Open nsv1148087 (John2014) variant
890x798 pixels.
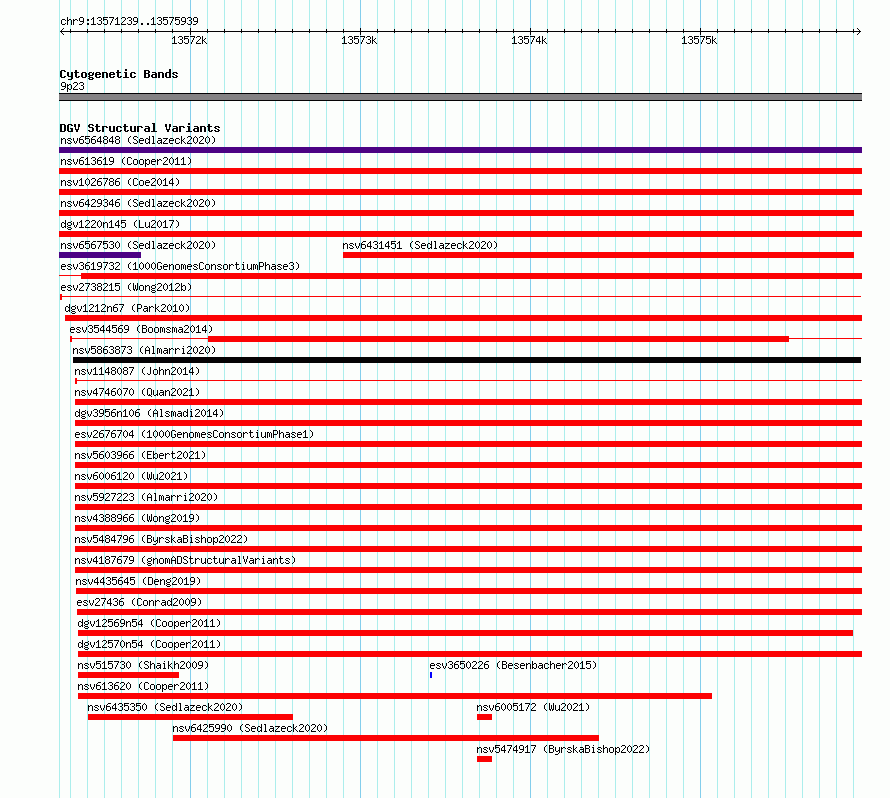pos(137,371)
